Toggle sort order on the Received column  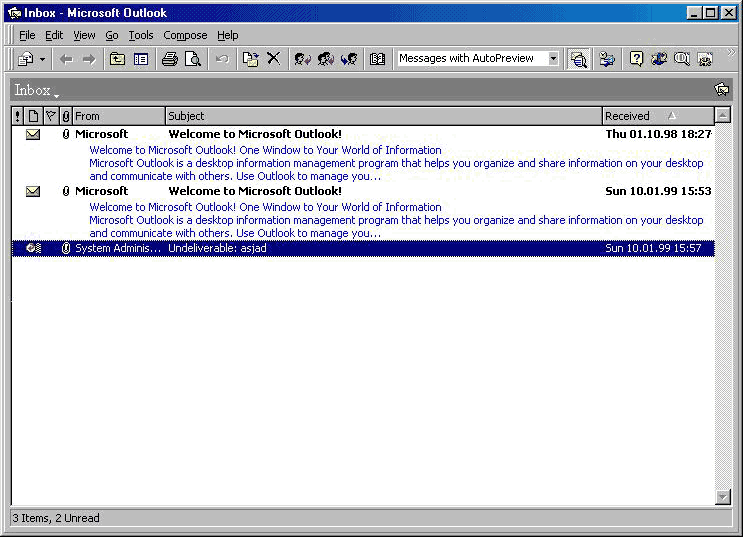tap(656, 116)
